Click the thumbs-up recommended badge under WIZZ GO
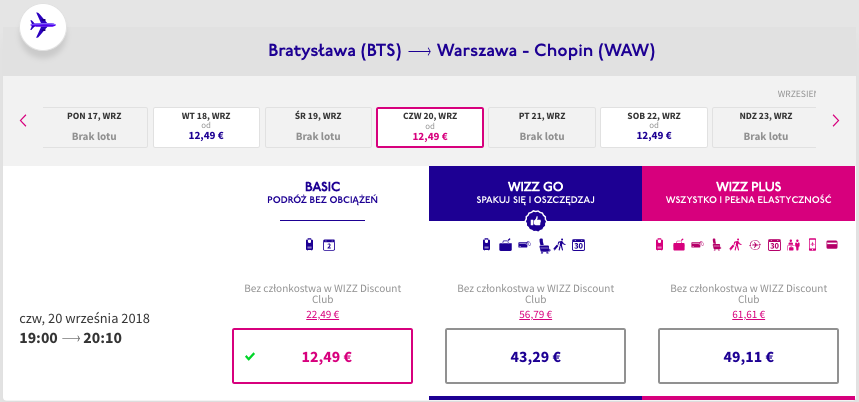Screen dimensions: 859x402 click(535, 221)
